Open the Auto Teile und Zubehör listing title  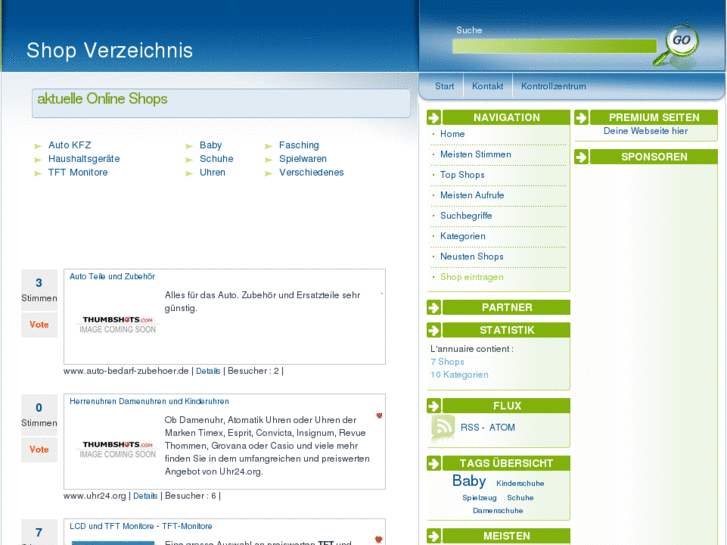click(112, 276)
